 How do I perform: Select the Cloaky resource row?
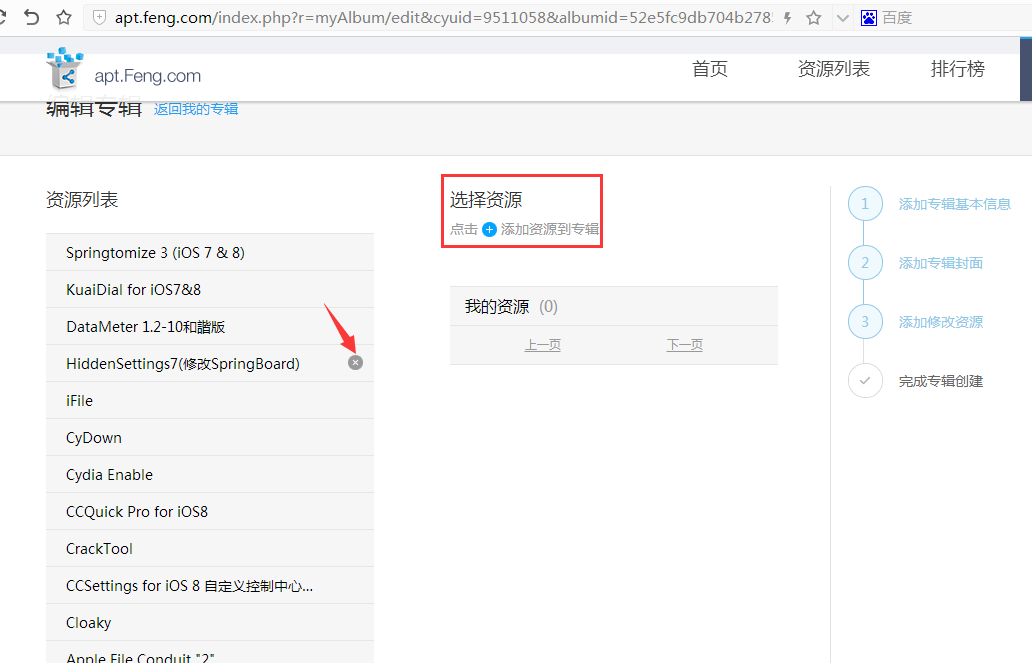[210, 622]
